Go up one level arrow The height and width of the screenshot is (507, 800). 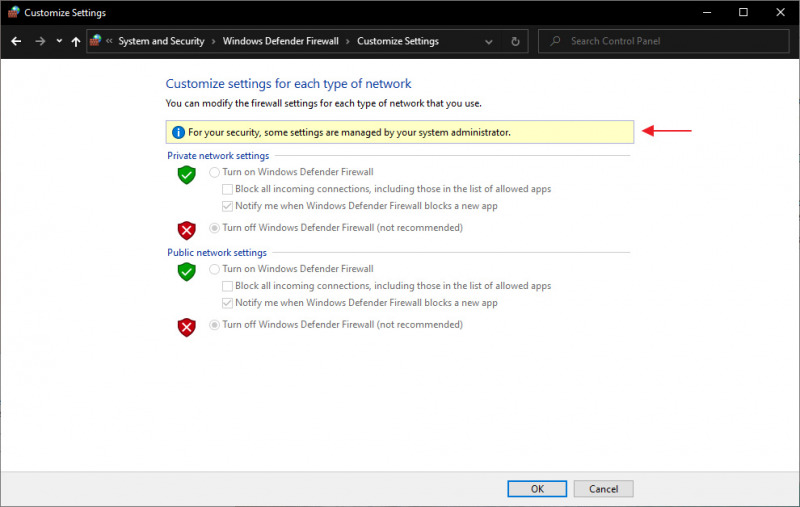(x=76, y=42)
